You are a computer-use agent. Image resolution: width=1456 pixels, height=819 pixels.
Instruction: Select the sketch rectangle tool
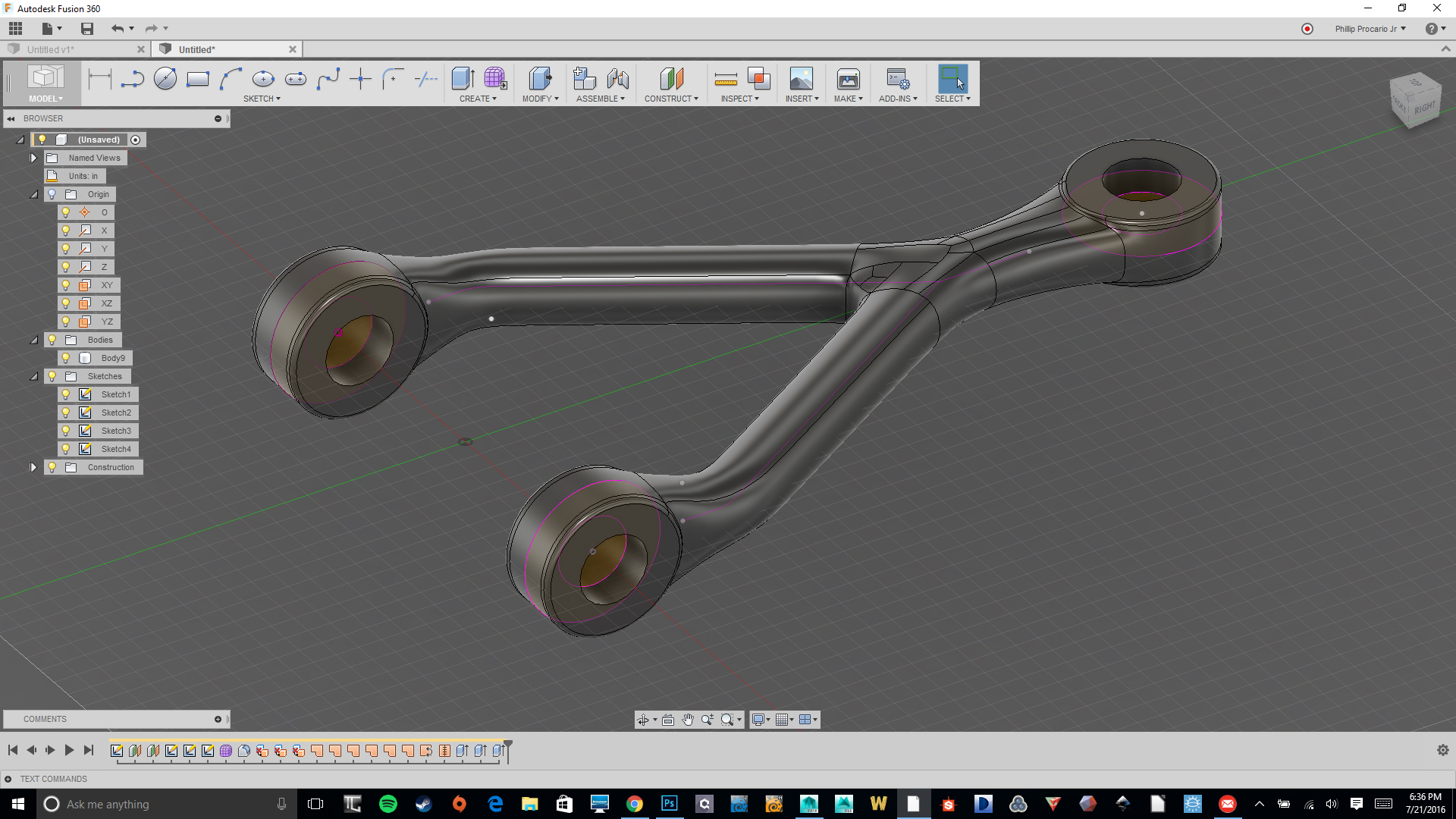pyautogui.click(x=197, y=79)
